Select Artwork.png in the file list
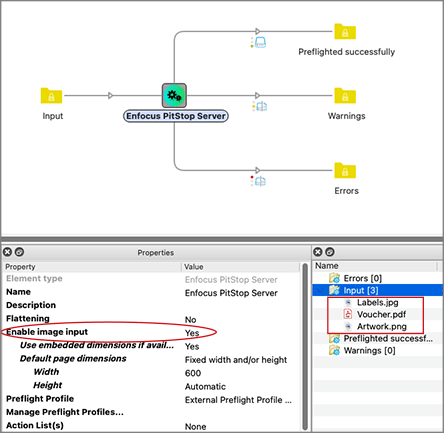The width and height of the screenshot is (444, 433). (382, 326)
